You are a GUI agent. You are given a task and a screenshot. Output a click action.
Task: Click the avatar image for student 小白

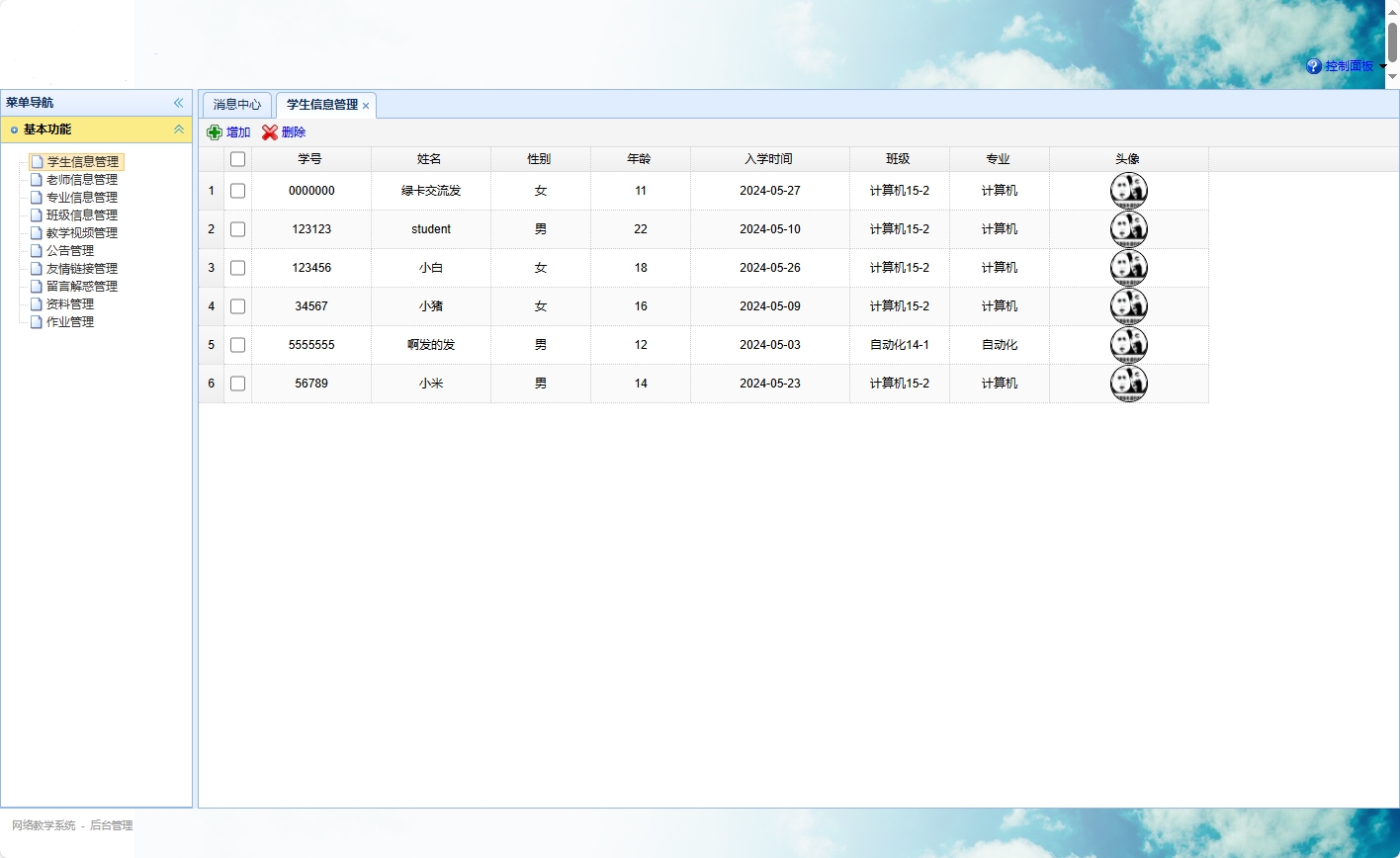pyautogui.click(x=1128, y=268)
